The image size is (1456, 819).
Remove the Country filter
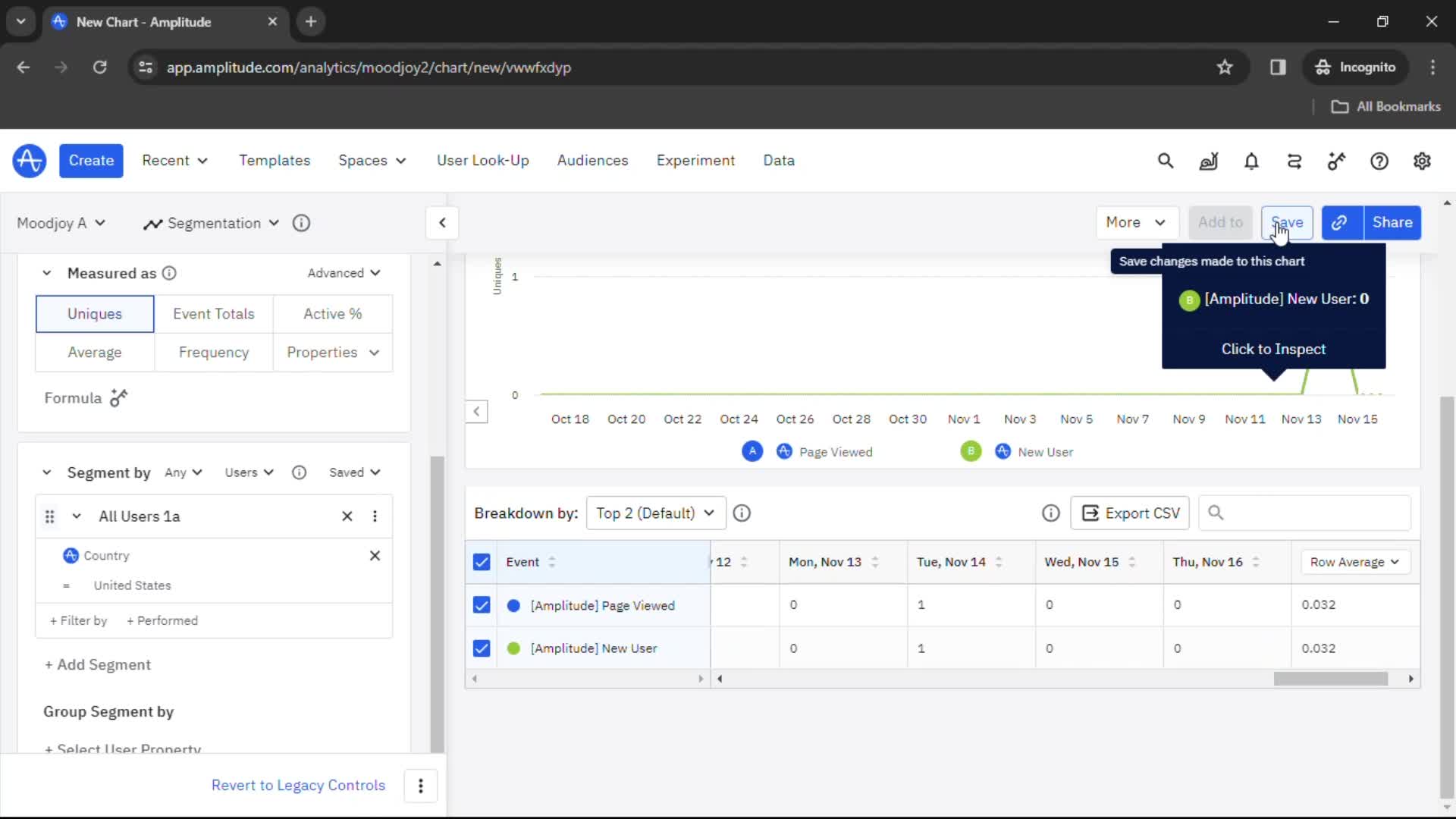[x=375, y=556]
